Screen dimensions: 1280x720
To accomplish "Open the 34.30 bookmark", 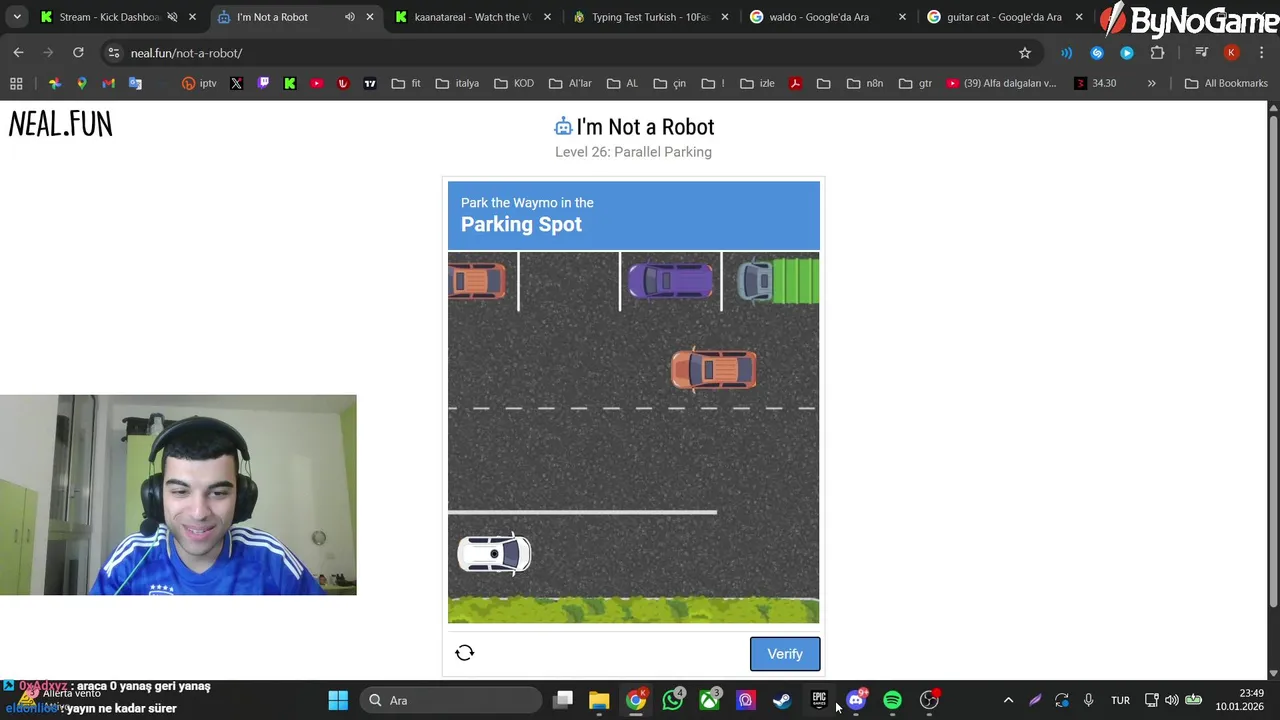I will pos(1095,83).
